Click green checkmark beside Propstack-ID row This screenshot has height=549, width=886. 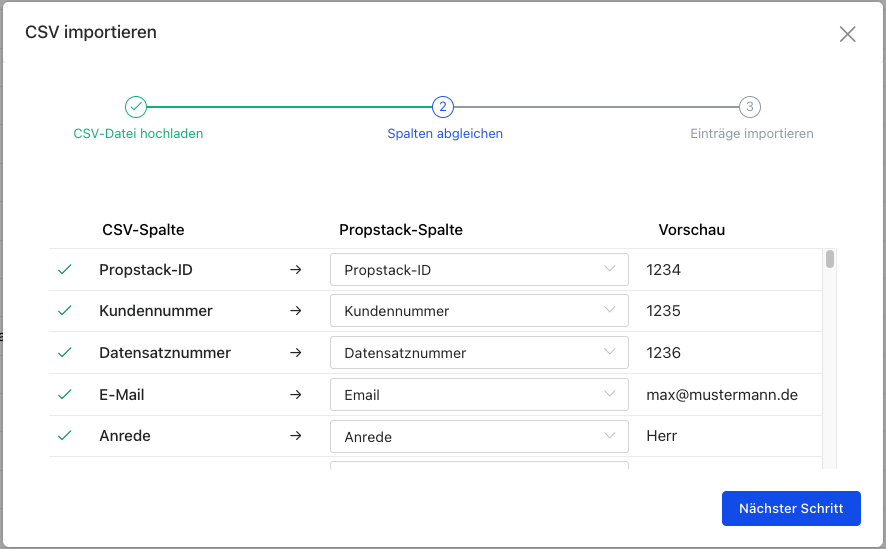65,269
